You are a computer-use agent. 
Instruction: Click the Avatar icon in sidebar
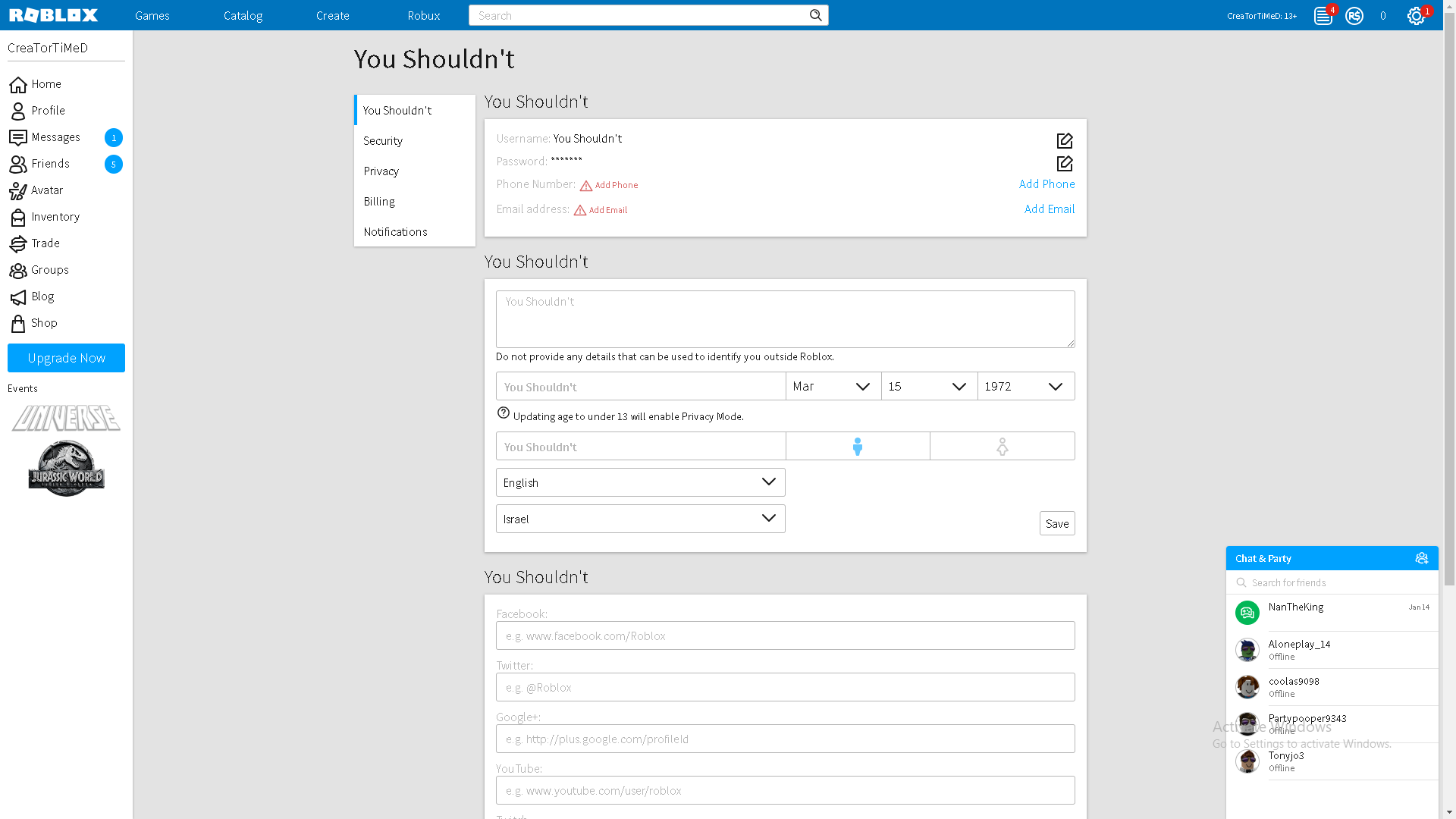click(x=18, y=190)
